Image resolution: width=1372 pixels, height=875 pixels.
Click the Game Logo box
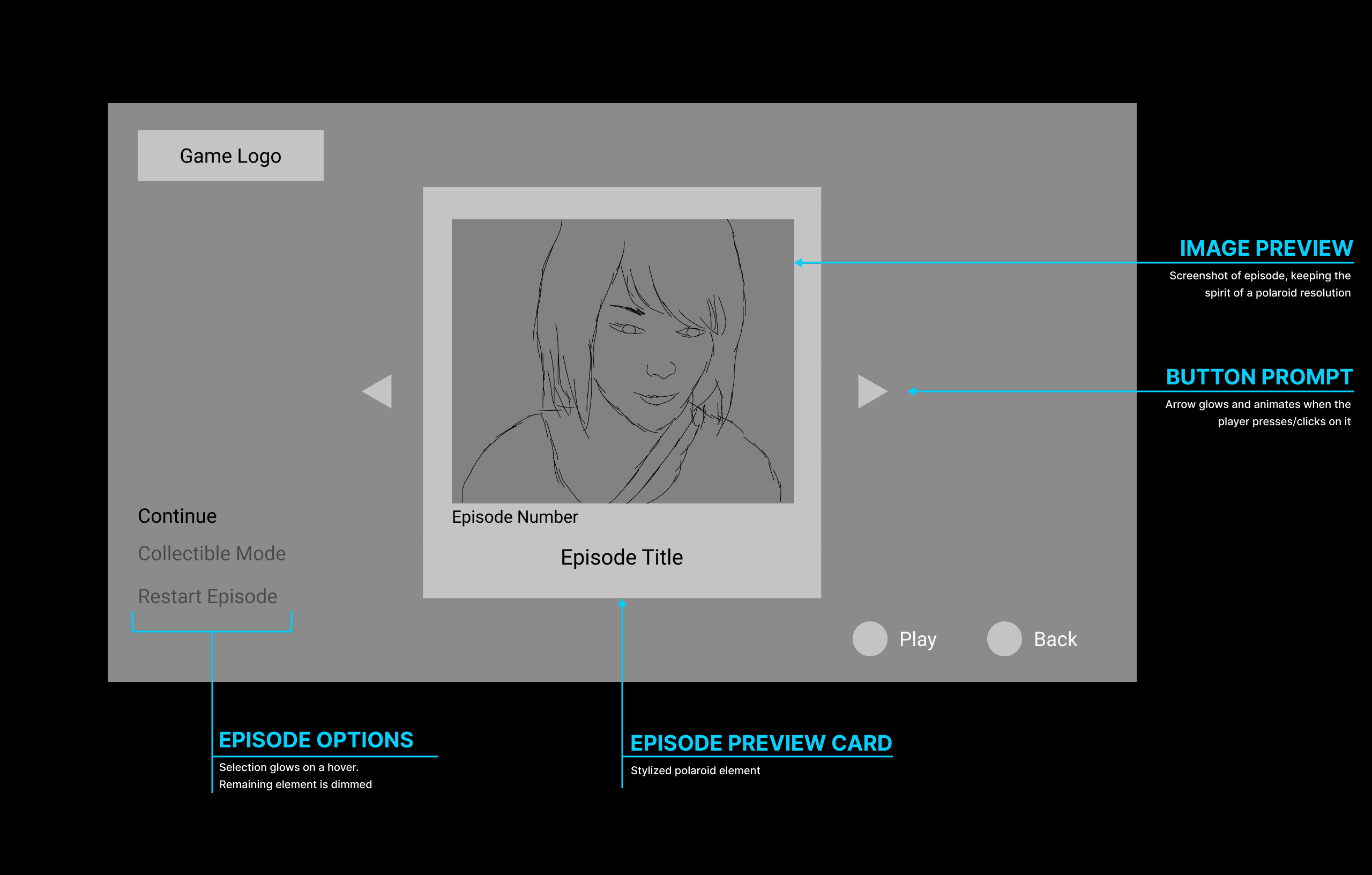(230, 155)
